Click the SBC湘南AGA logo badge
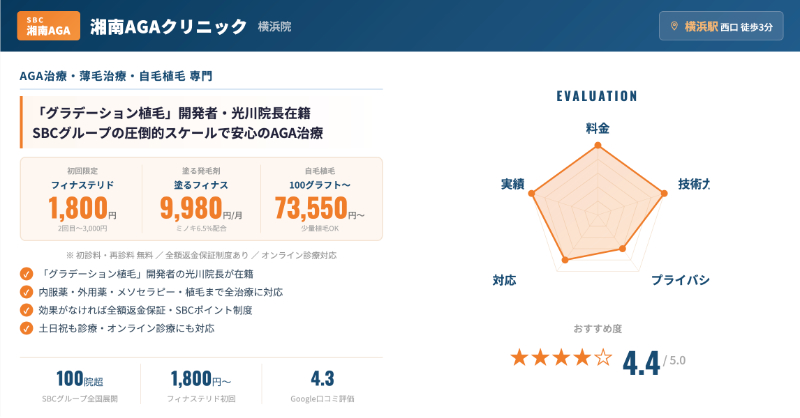This screenshot has width=800, height=418. point(49,24)
